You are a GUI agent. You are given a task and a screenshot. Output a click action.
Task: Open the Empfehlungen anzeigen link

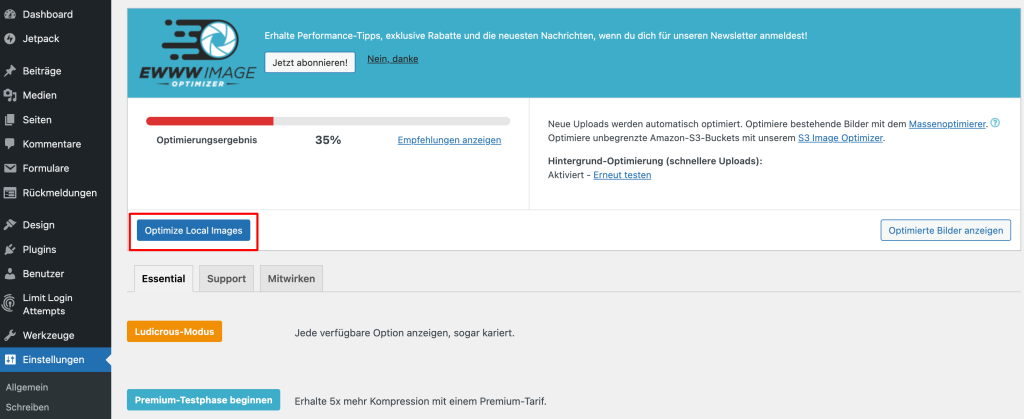[449, 140]
